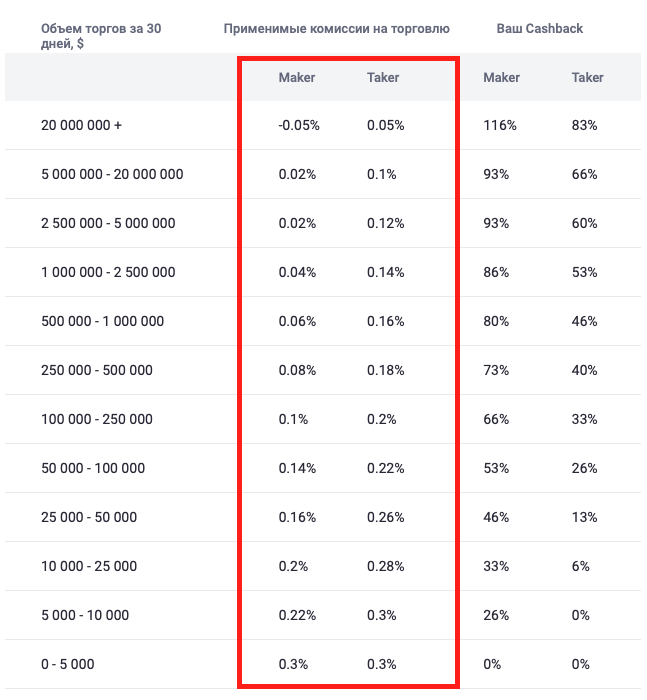This screenshot has height=700, width=647.
Task: Select the Taker header under Cashback
Action: [587, 78]
